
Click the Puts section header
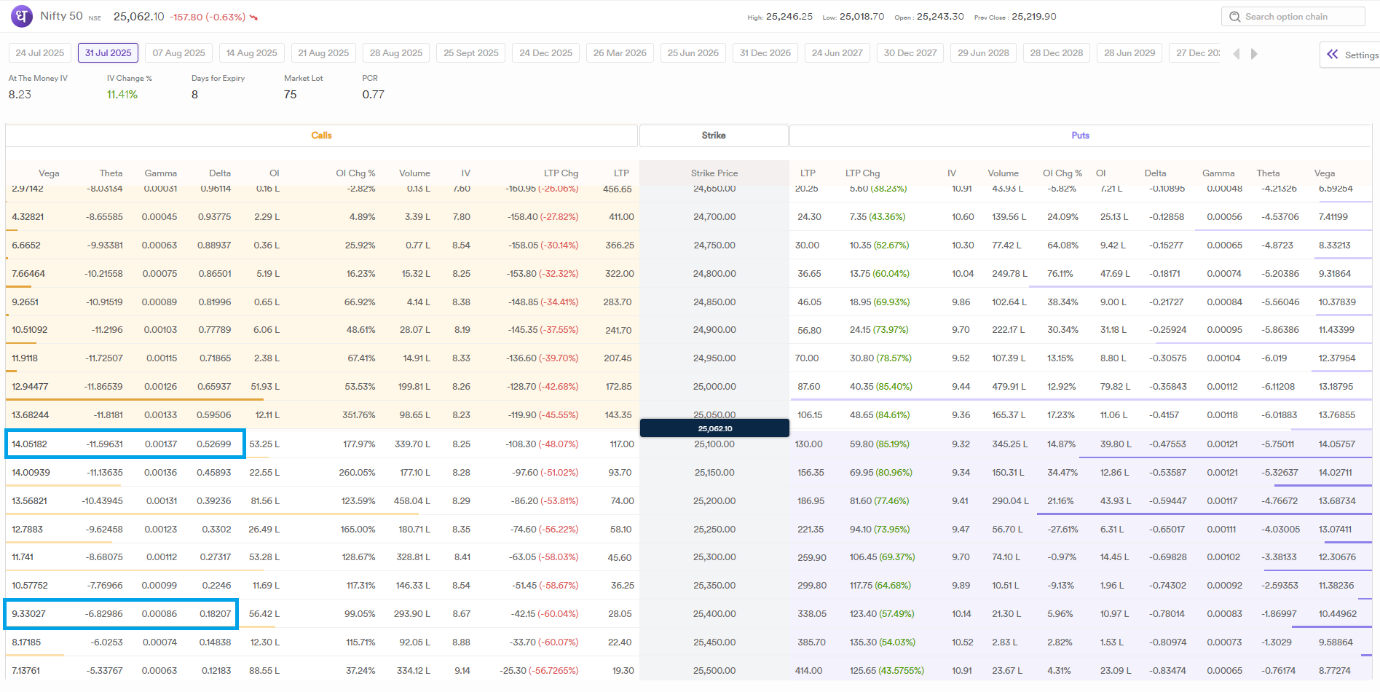click(1080, 135)
